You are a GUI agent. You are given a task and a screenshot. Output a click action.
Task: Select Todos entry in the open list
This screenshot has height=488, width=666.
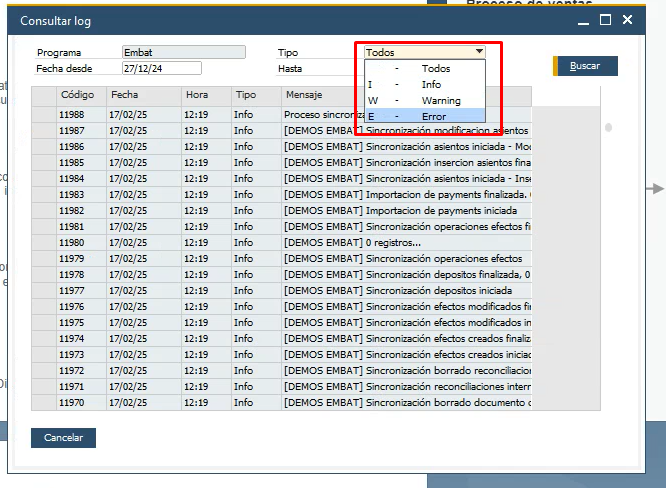pyautogui.click(x=425, y=68)
